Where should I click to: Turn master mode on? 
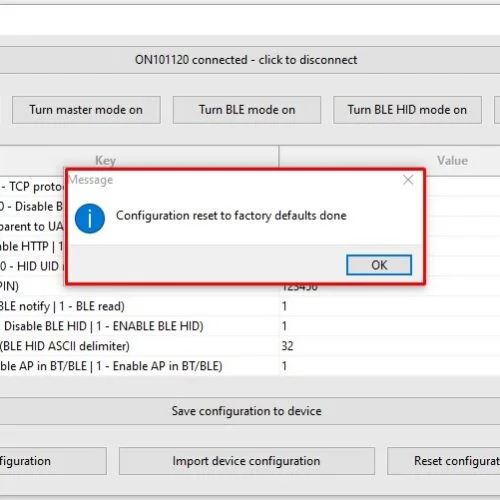coord(86,110)
